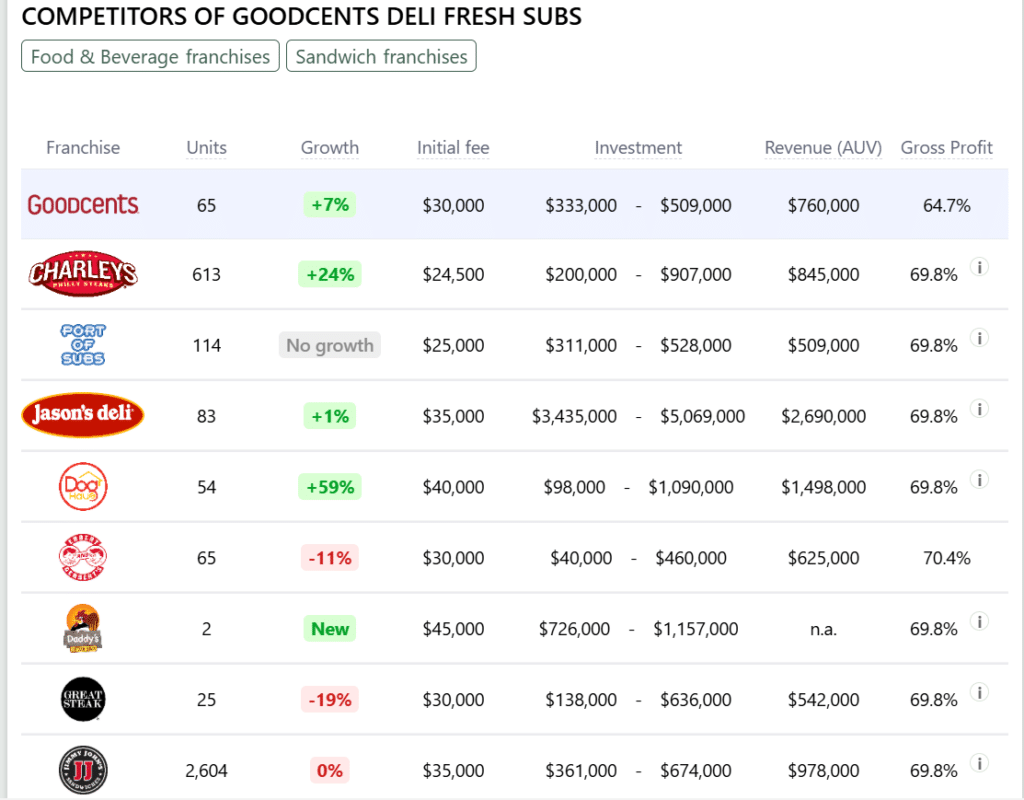Screen dimensions: 1024x800
Task: Click the +7% growth badge
Action: click(330, 205)
